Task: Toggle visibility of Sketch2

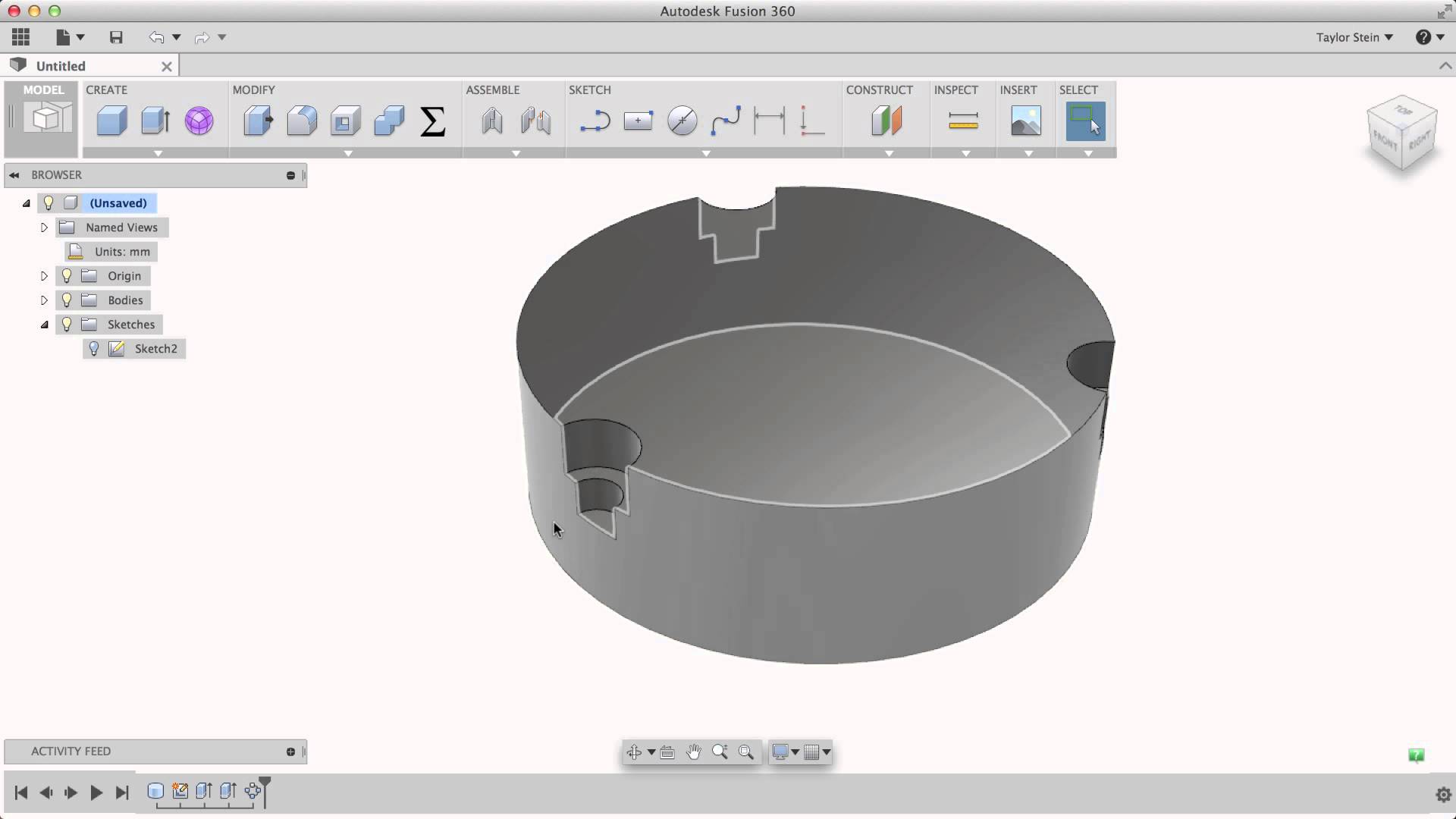Action: [94, 349]
